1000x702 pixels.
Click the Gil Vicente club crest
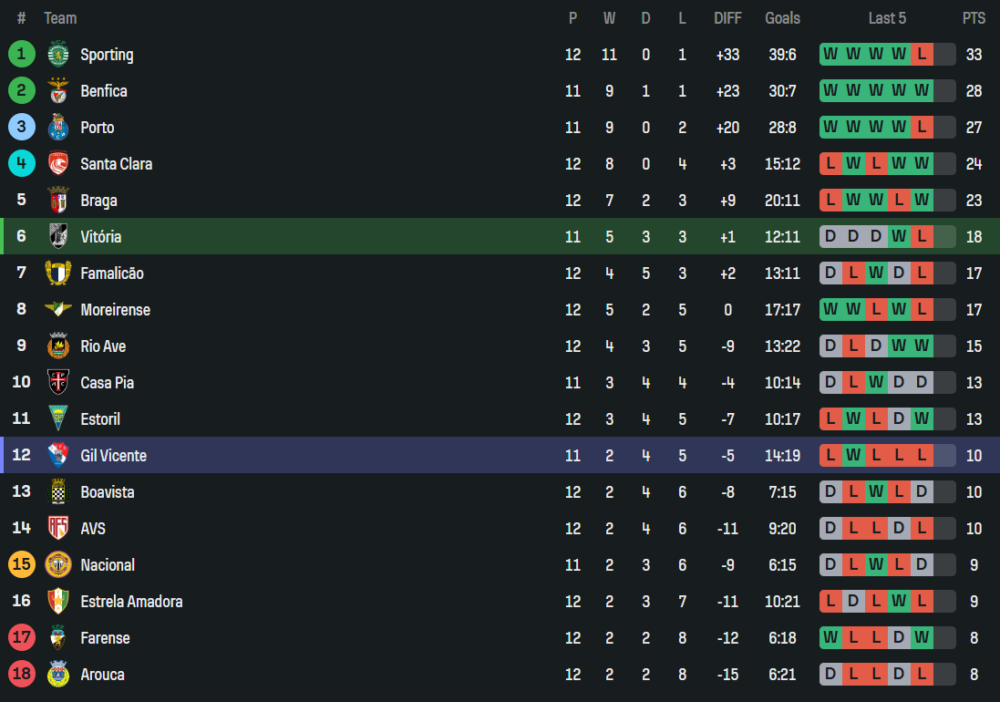point(58,456)
